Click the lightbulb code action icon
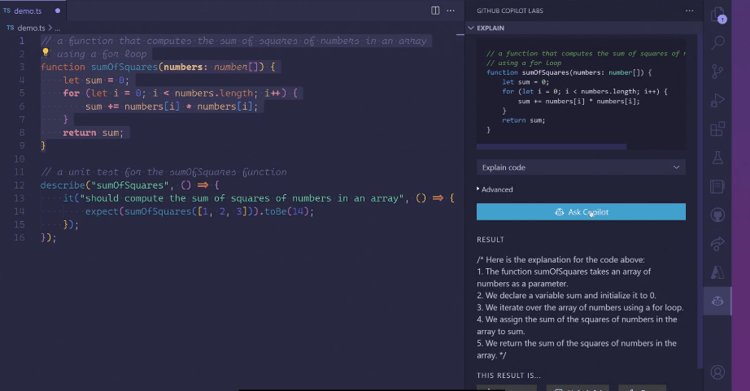 pyautogui.click(x=45, y=52)
